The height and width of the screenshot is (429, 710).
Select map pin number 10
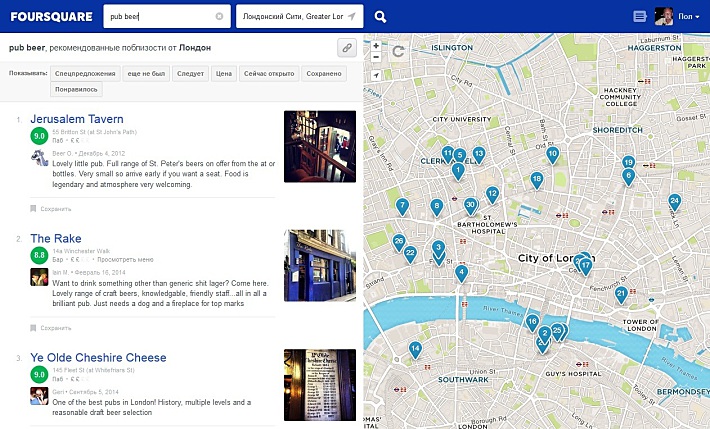point(552,155)
